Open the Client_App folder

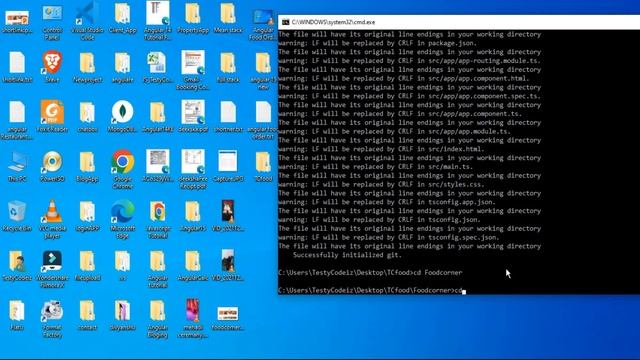[x=122, y=18]
